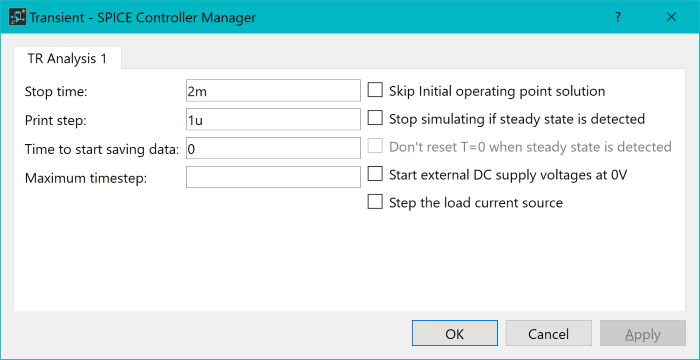Select the TR Analysis 1 tab
This screenshot has width=700, height=360.
[x=67, y=59]
